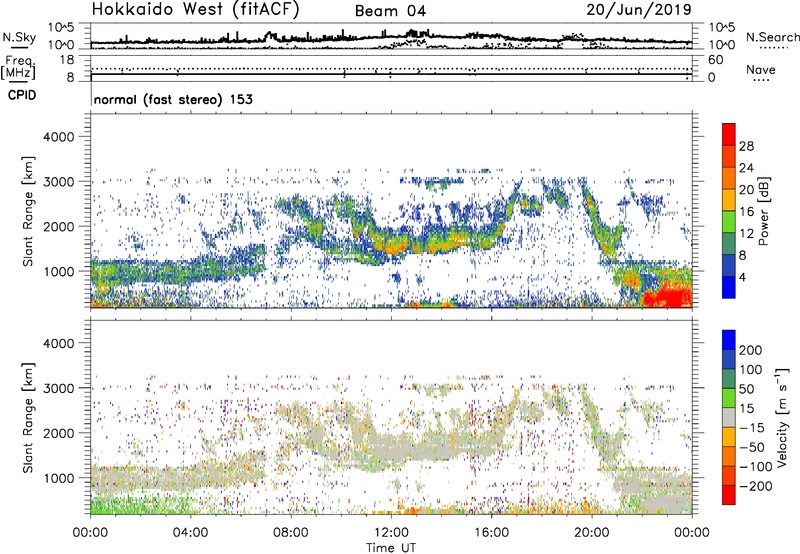Pick the bottom red Velocity colorbar segment
800x554 pixels.
729,495
